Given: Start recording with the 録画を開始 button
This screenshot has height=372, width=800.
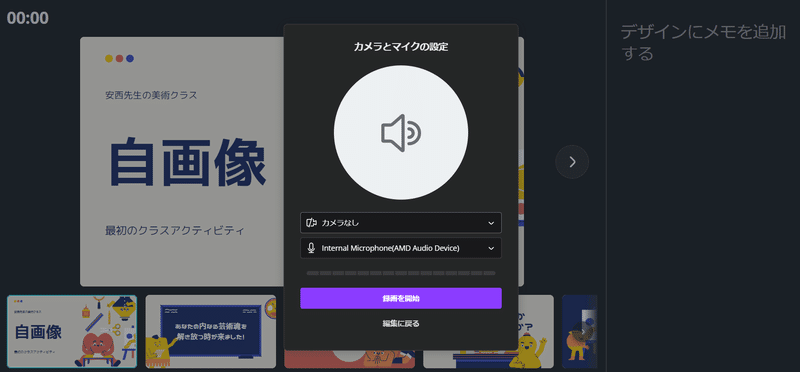Looking at the screenshot, I should coord(401,299).
